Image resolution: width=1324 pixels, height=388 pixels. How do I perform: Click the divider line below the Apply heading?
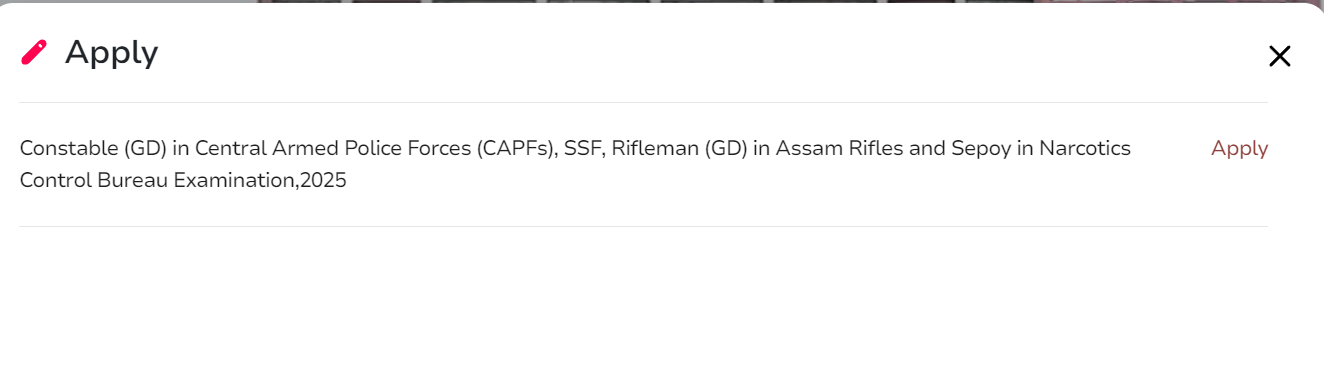point(643,102)
